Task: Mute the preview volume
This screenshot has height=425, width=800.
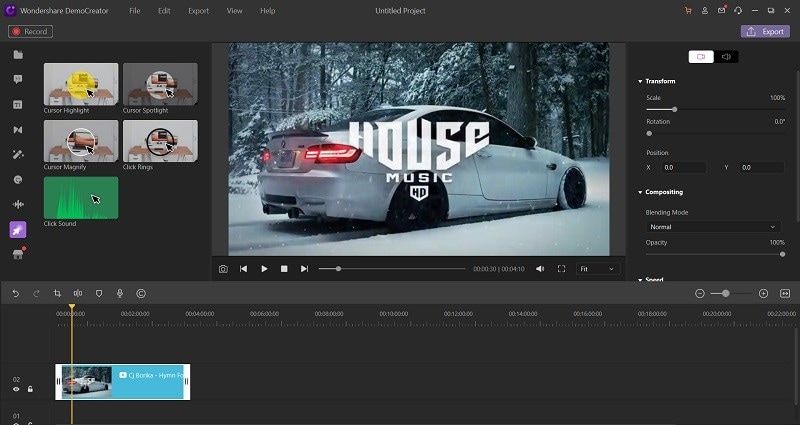Action: (540, 269)
